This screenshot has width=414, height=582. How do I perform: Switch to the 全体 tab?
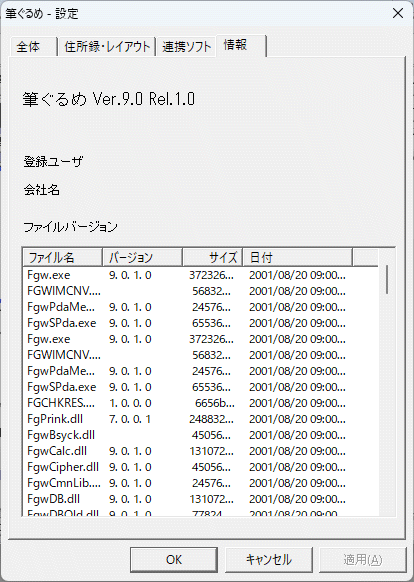click(33, 47)
